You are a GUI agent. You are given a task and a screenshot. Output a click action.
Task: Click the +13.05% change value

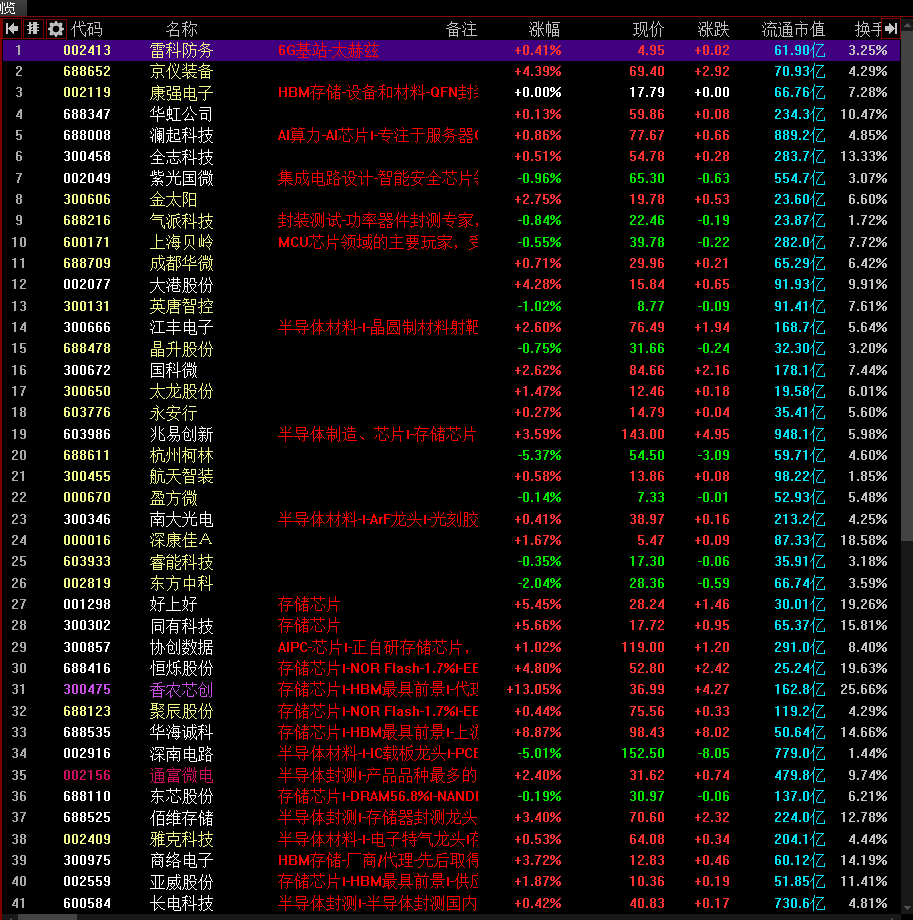533,689
